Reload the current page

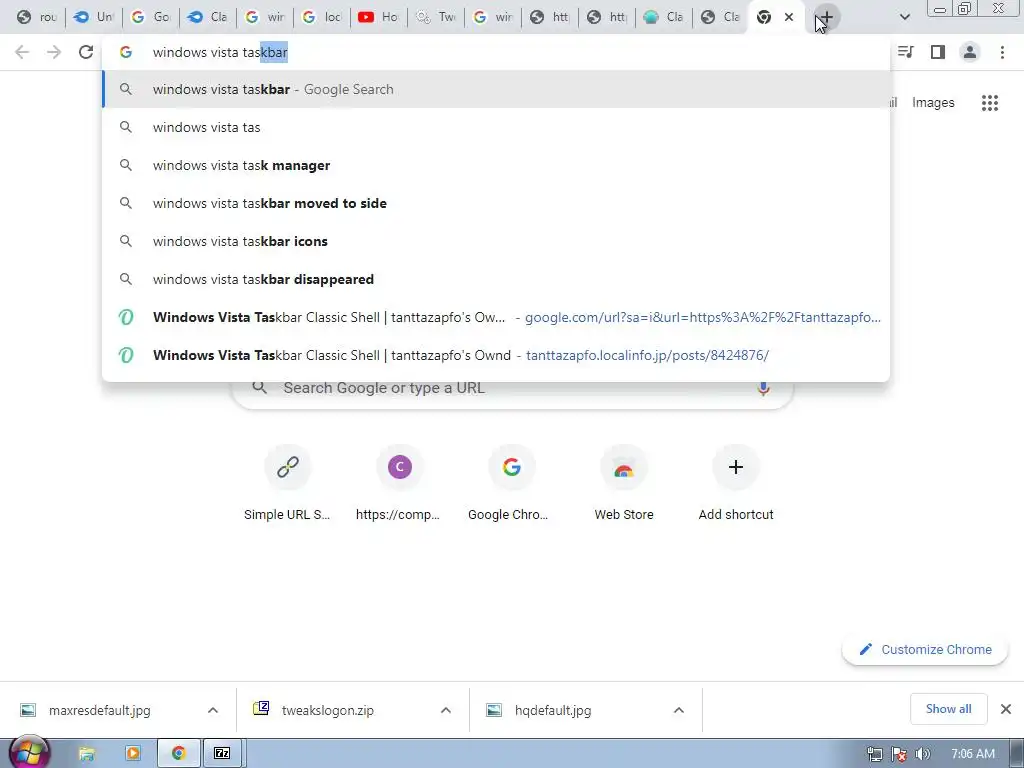(x=86, y=52)
